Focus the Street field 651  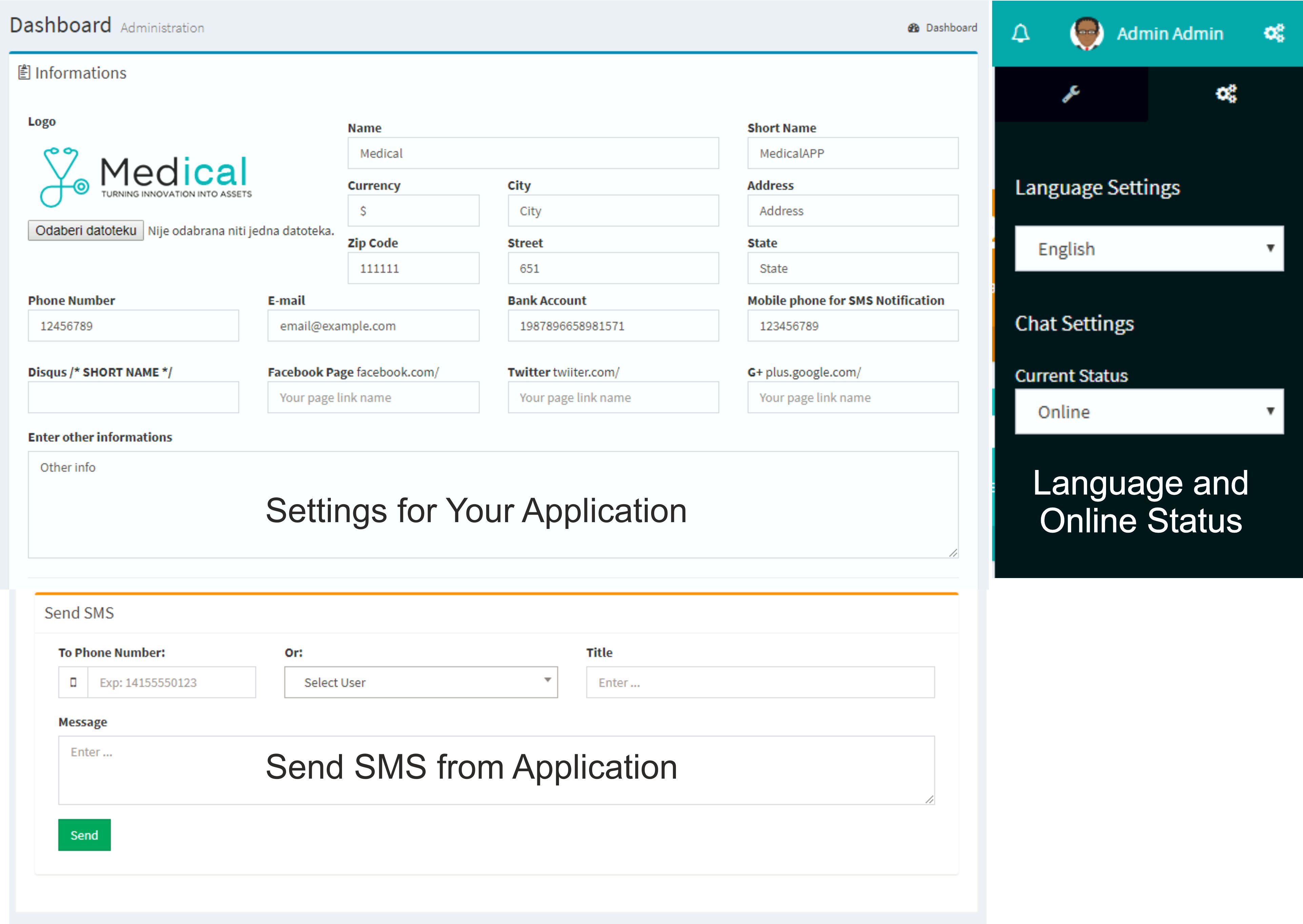(613, 268)
